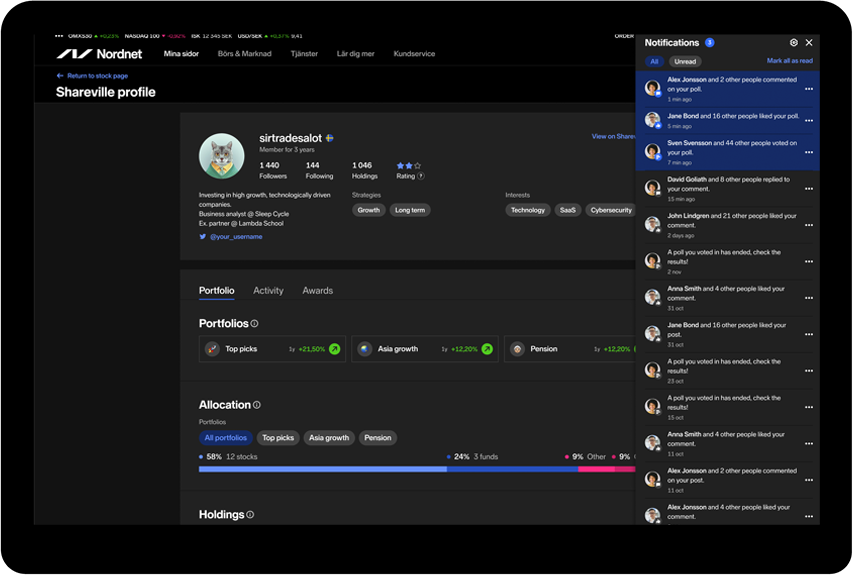Open the @your_username Twitter link
The image size is (853, 575).
(236, 237)
